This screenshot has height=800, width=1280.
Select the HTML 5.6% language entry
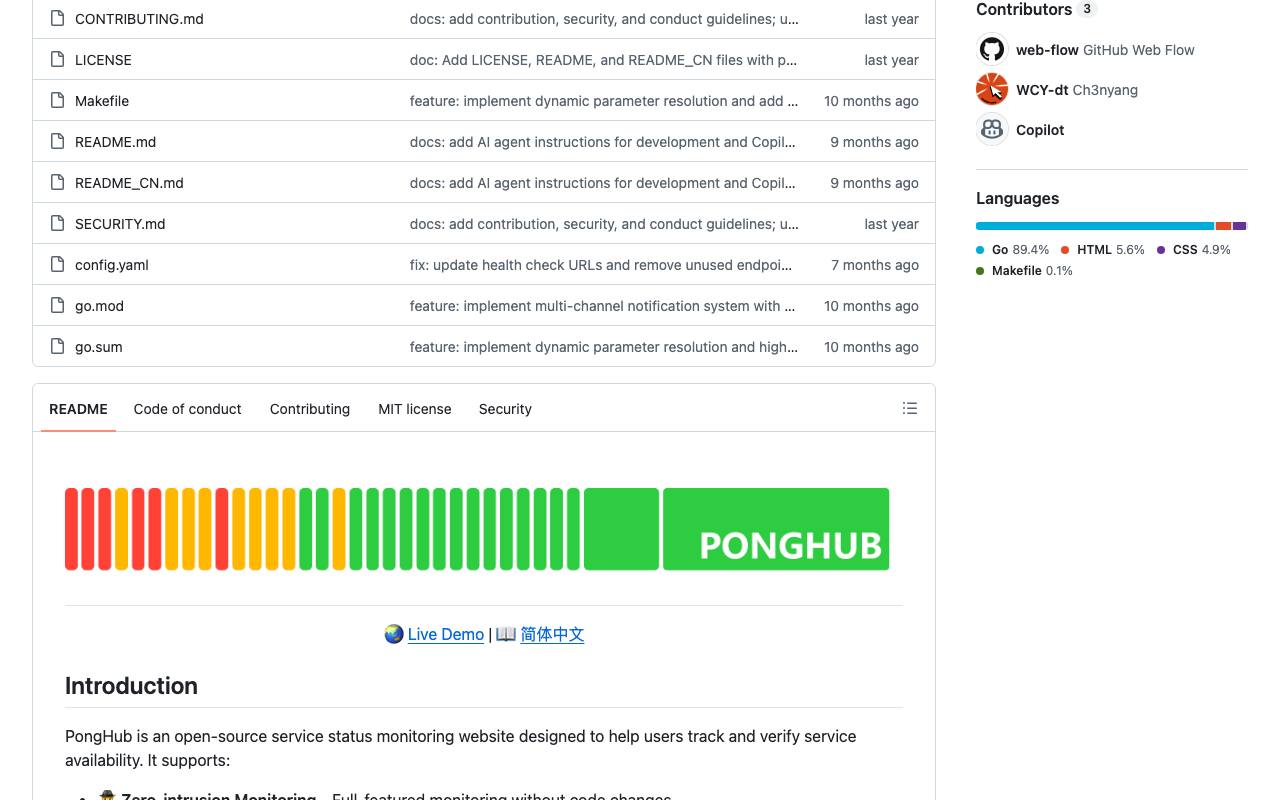pos(1102,249)
